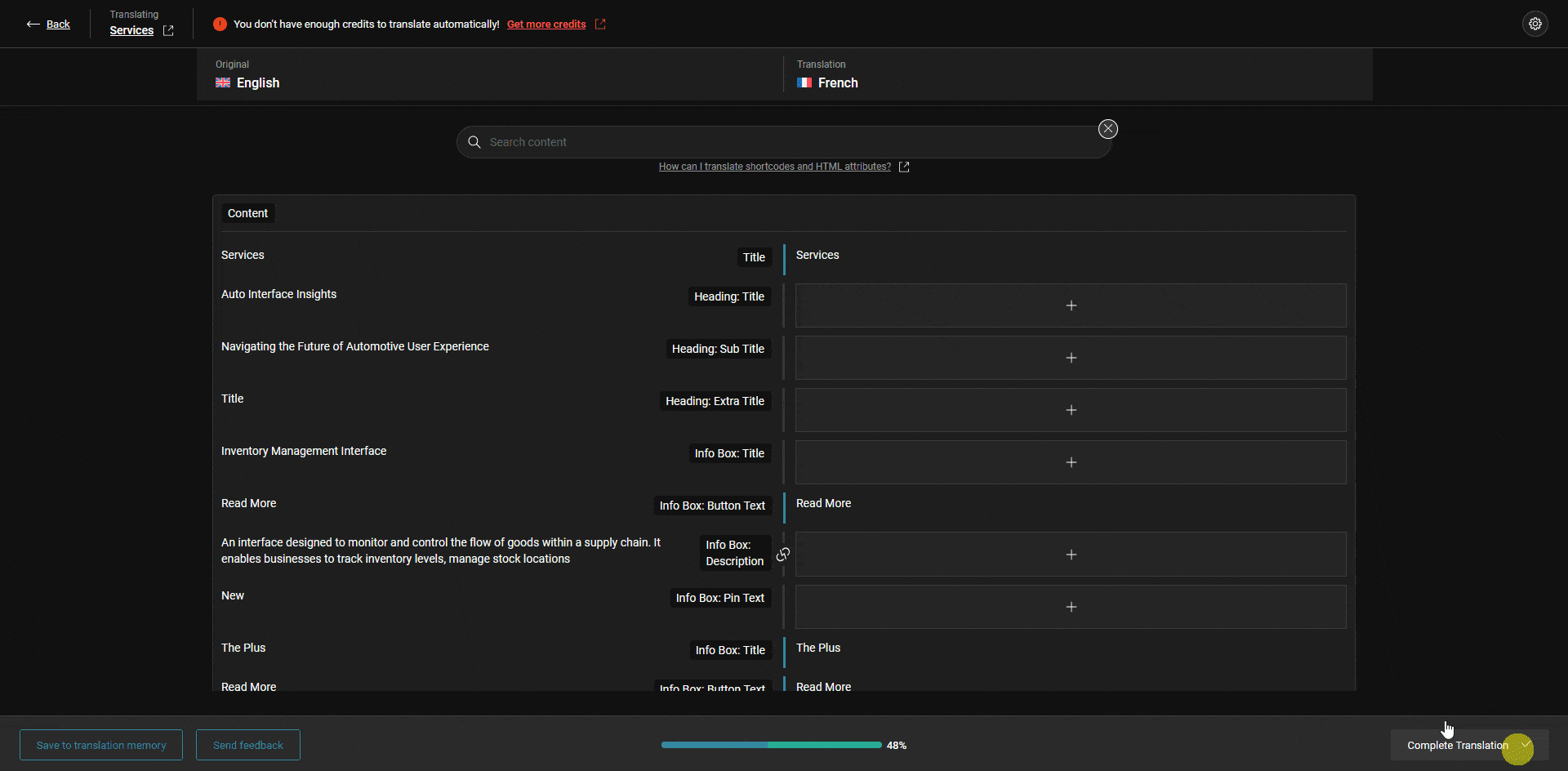Add translation for Heading: Extra Title row
Viewport: 1568px width, 771px height.
[1071, 410]
